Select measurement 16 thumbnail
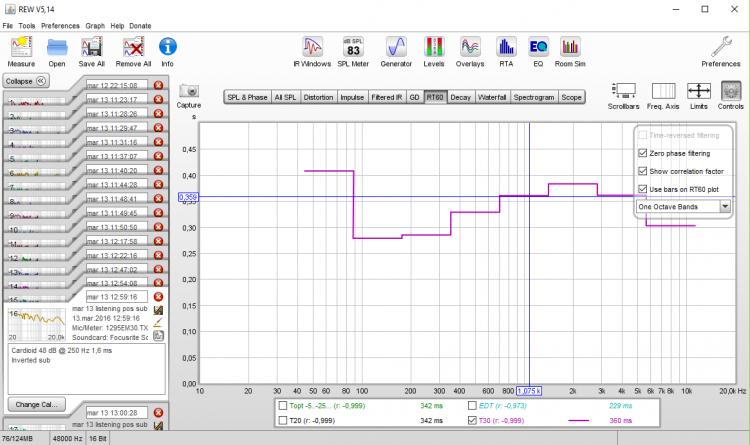 pos(37,324)
